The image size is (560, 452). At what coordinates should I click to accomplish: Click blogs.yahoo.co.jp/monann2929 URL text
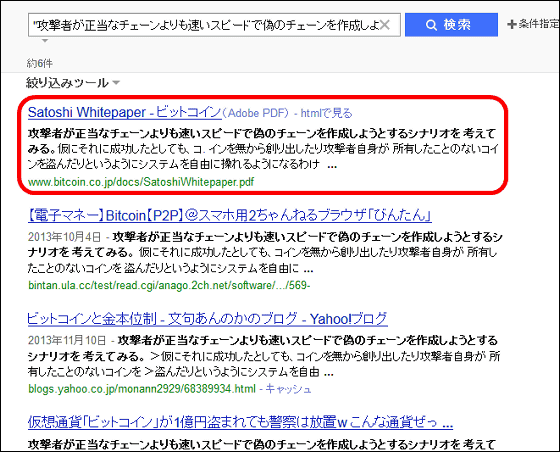[142, 389]
